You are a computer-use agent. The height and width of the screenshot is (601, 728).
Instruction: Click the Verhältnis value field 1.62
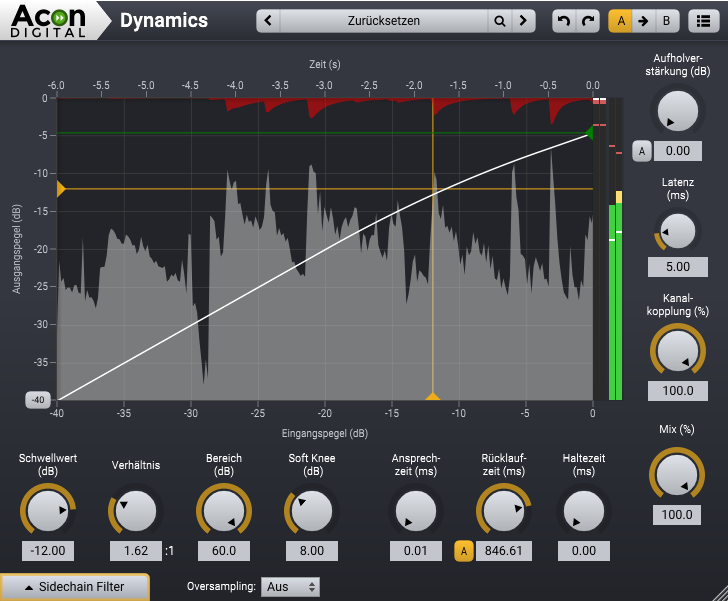[135, 550]
